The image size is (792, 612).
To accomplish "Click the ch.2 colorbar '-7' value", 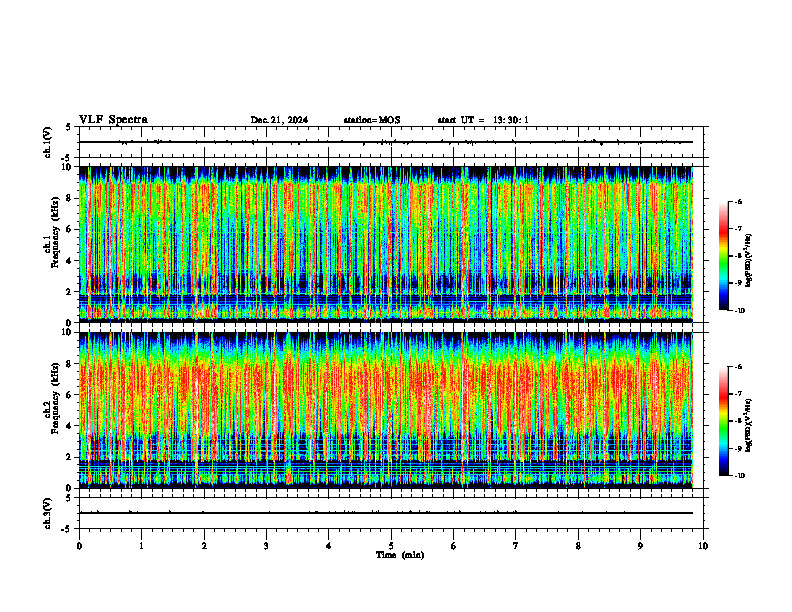I will (738, 394).
